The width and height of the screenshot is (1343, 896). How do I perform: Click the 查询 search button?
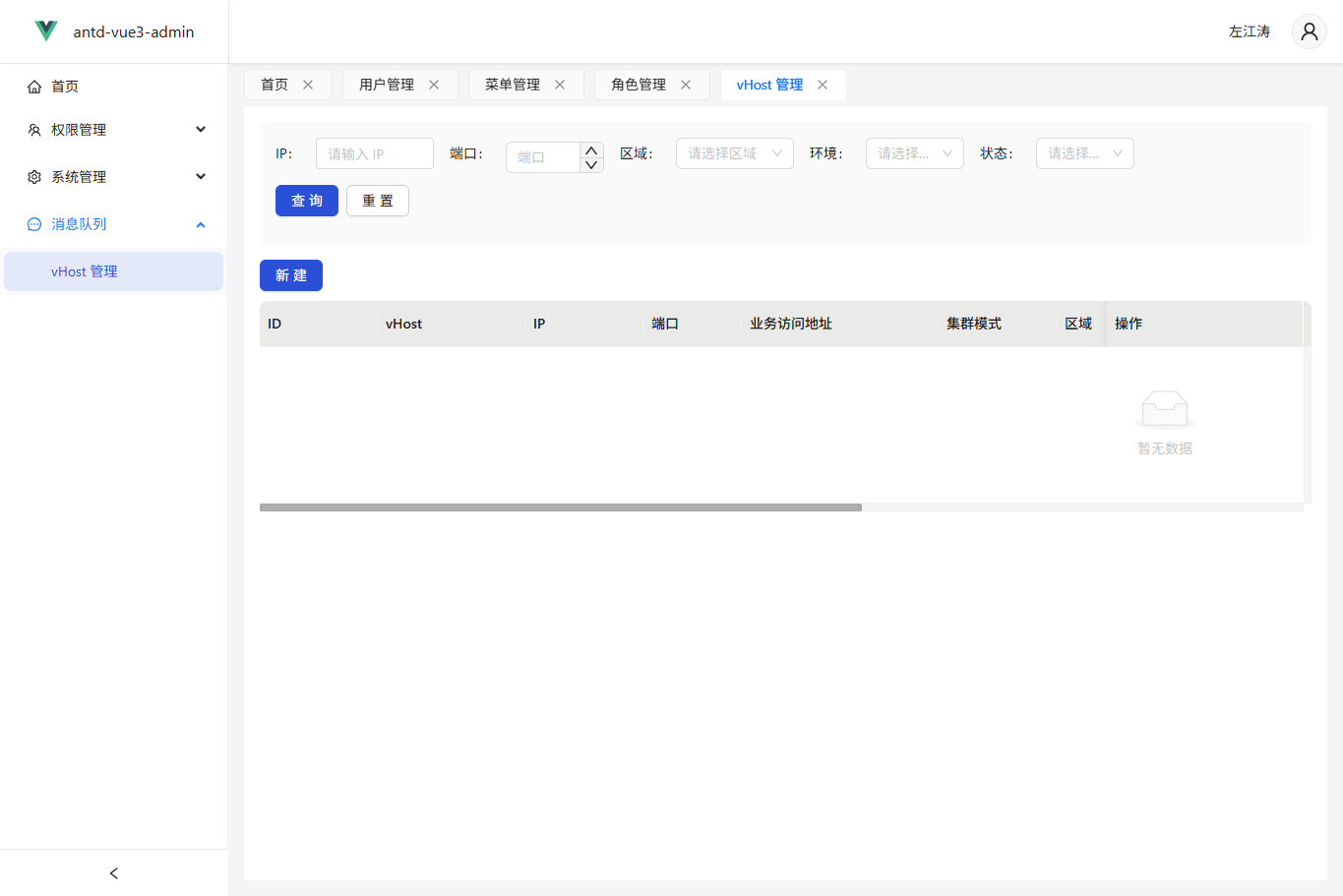(306, 200)
